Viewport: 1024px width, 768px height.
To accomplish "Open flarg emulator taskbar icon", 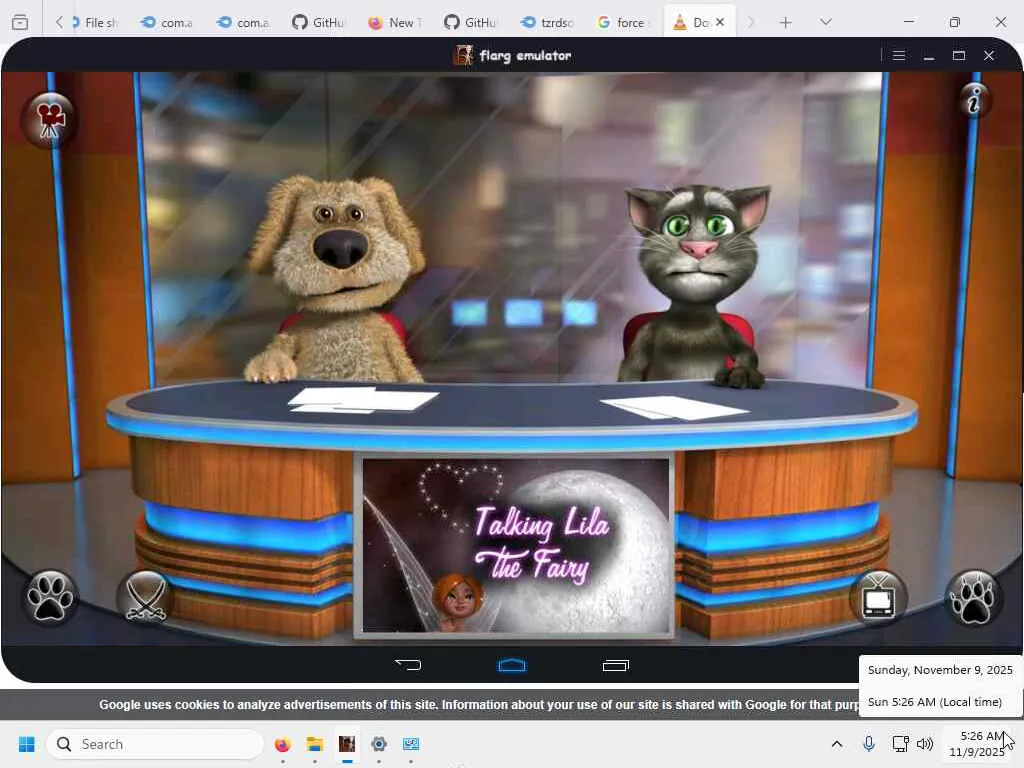I will (x=347, y=744).
